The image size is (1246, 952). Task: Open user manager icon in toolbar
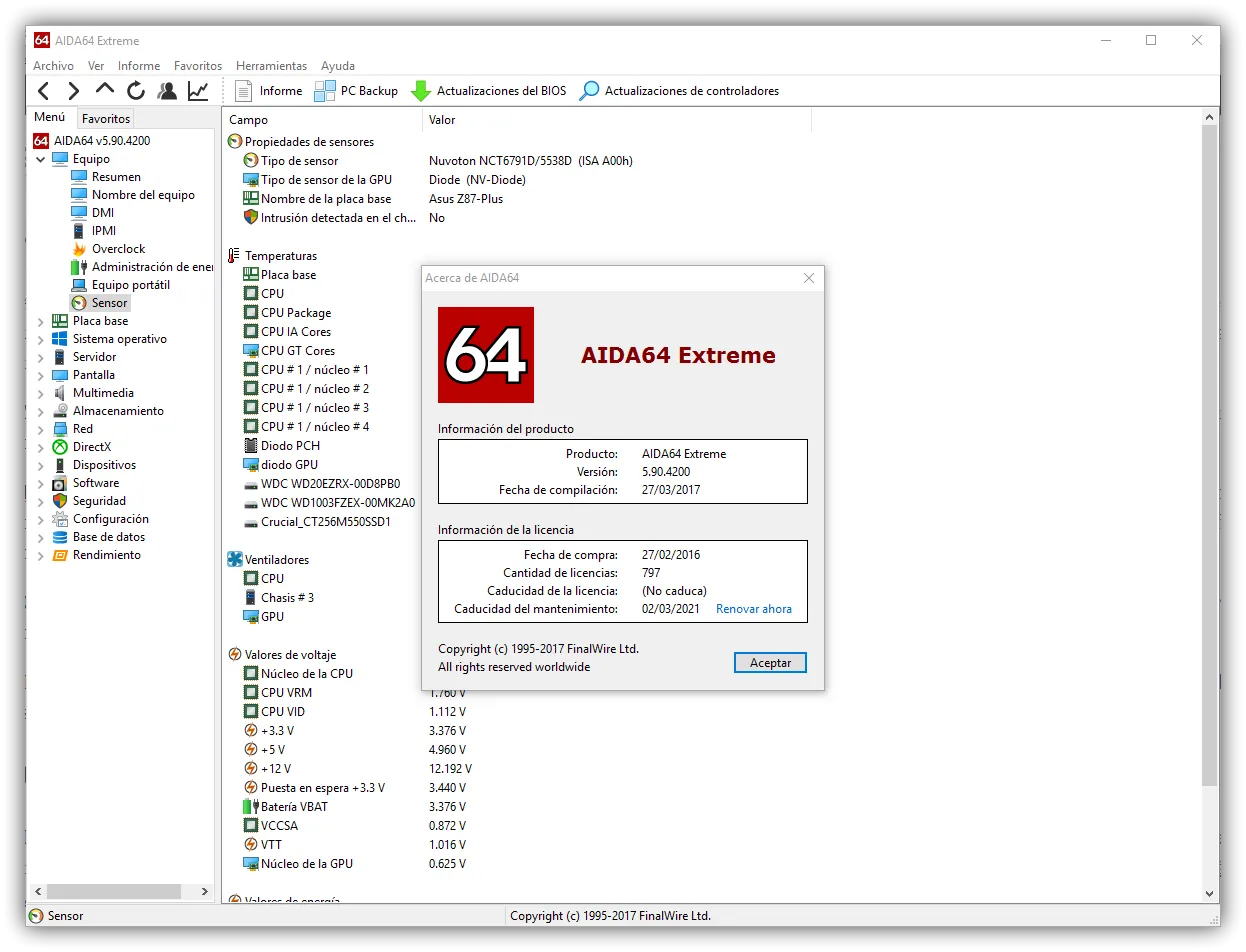pyautogui.click(x=167, y=91)
